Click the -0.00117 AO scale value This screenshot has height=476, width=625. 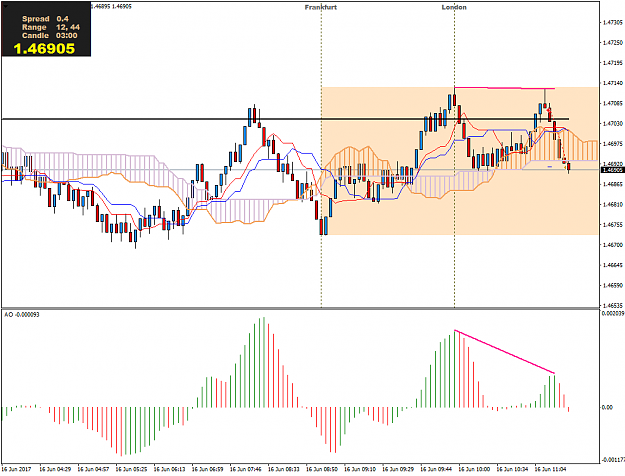[x=613, y=459]
